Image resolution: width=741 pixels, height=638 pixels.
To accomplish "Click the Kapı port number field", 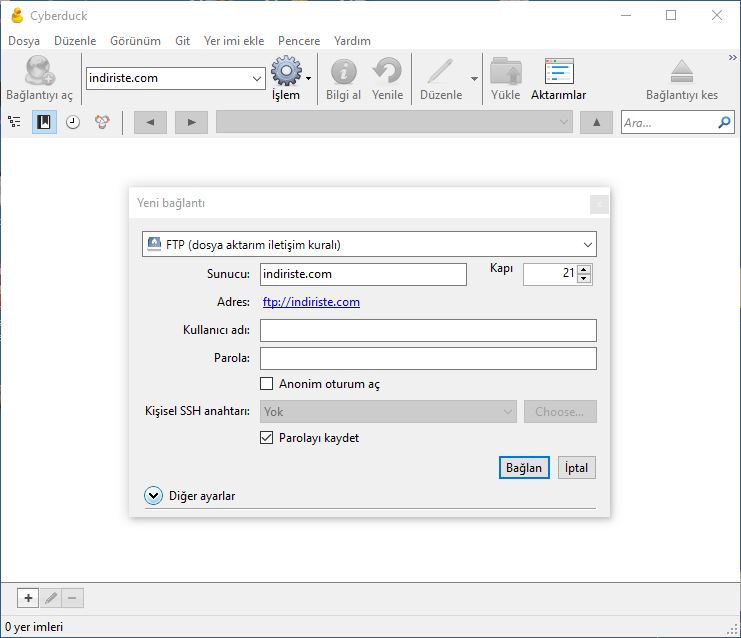I will click(551, 274).
